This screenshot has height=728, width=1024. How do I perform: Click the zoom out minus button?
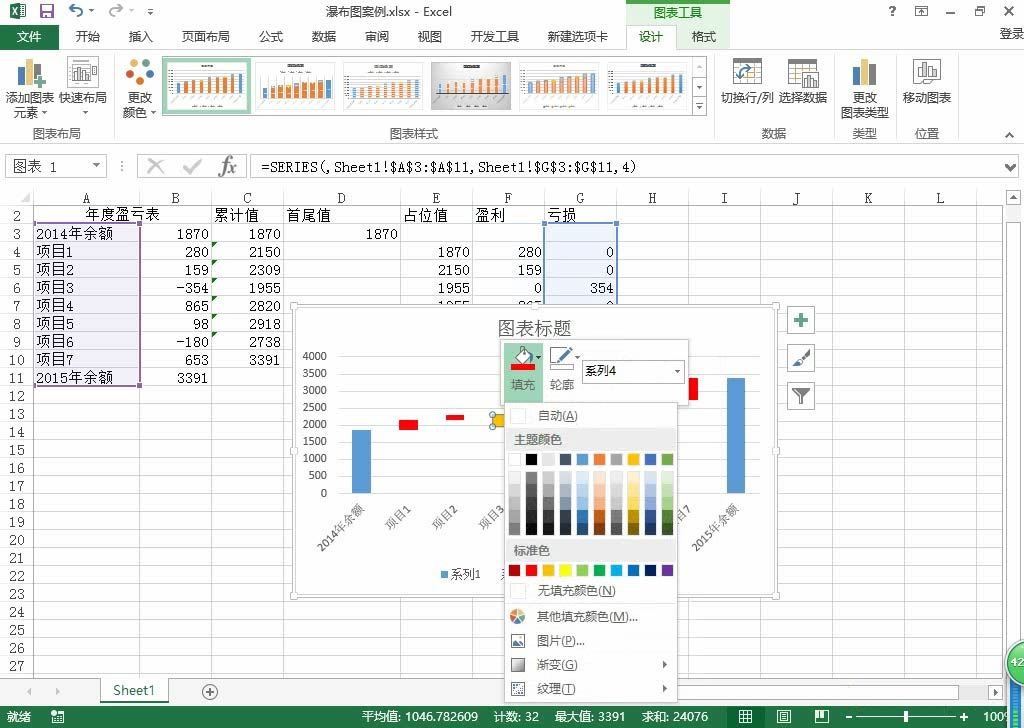(x=849, y=717)
